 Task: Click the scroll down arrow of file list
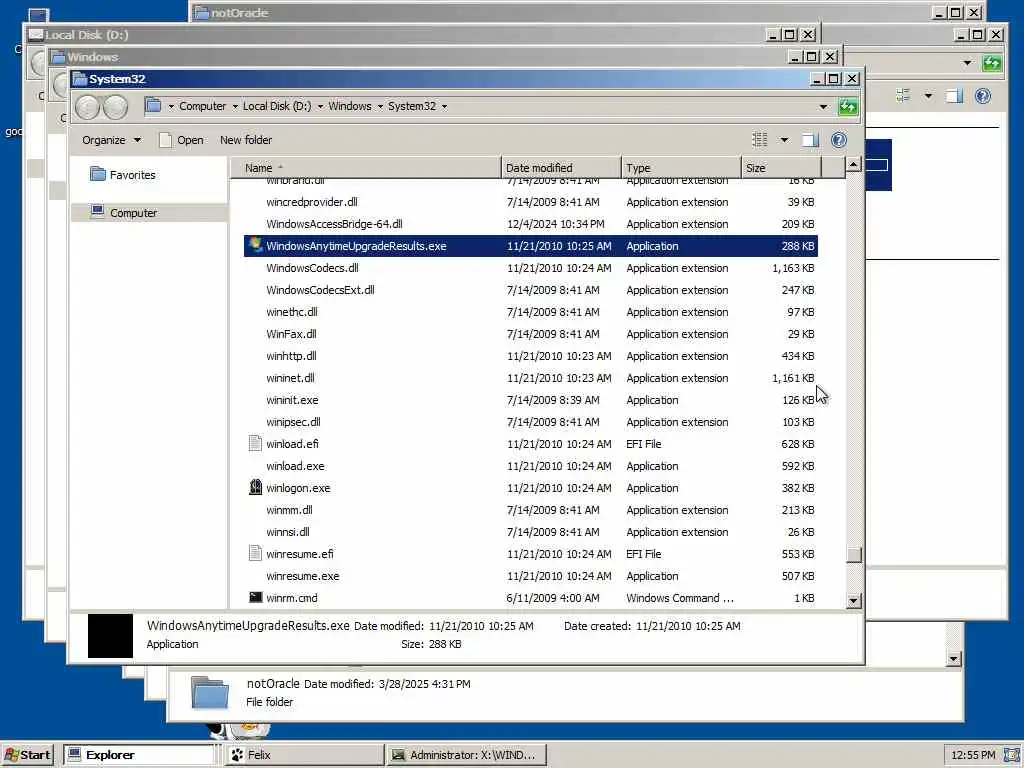click(x=853, y=600)
